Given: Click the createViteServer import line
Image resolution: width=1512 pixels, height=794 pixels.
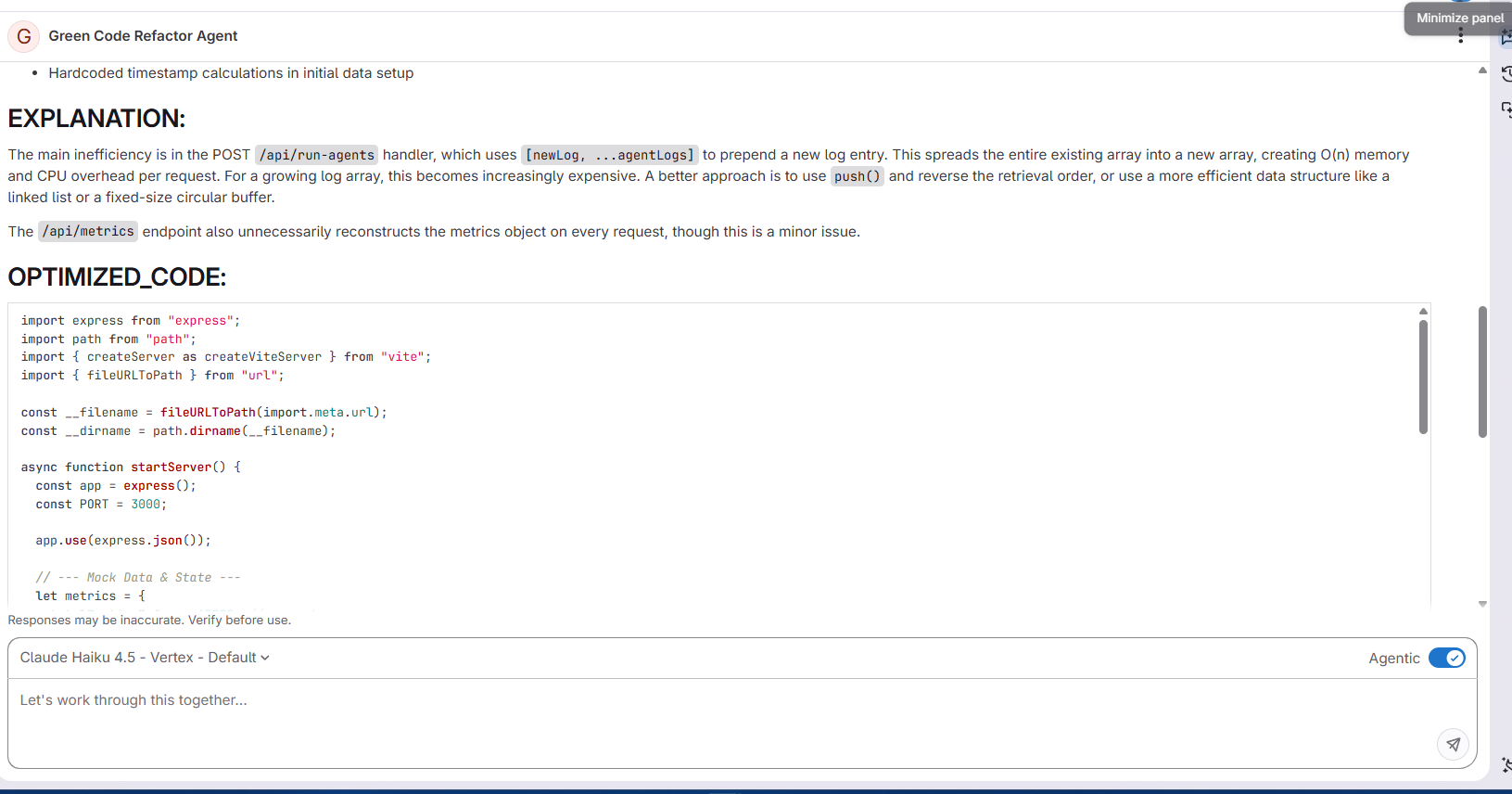Looking at the screenshot, I should point(226,357).
